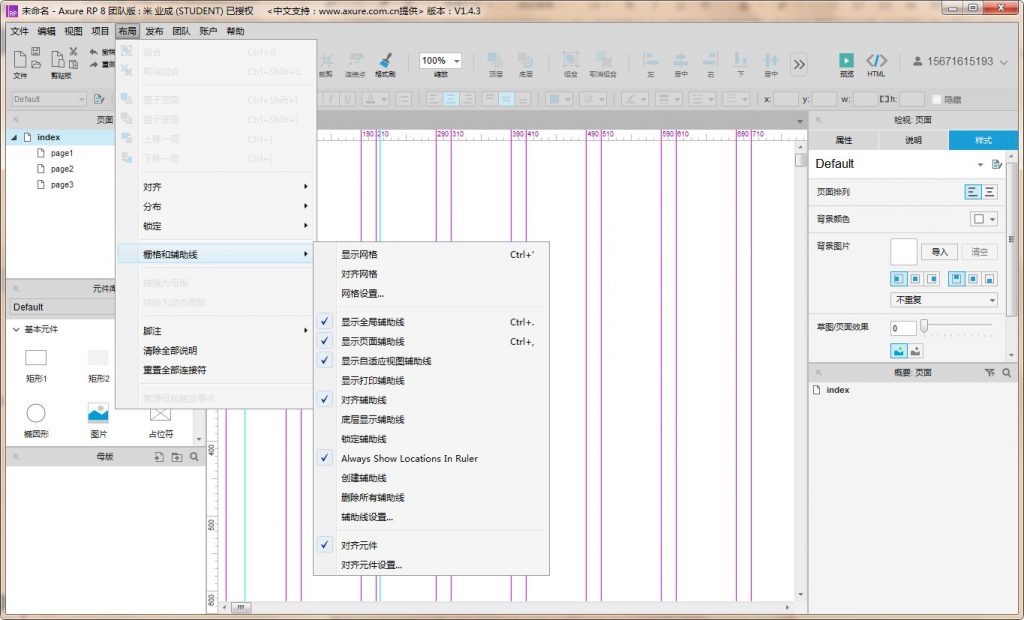Select the 图片 image widget
This screenshot has width=1024, height=620.
(98, 413)
